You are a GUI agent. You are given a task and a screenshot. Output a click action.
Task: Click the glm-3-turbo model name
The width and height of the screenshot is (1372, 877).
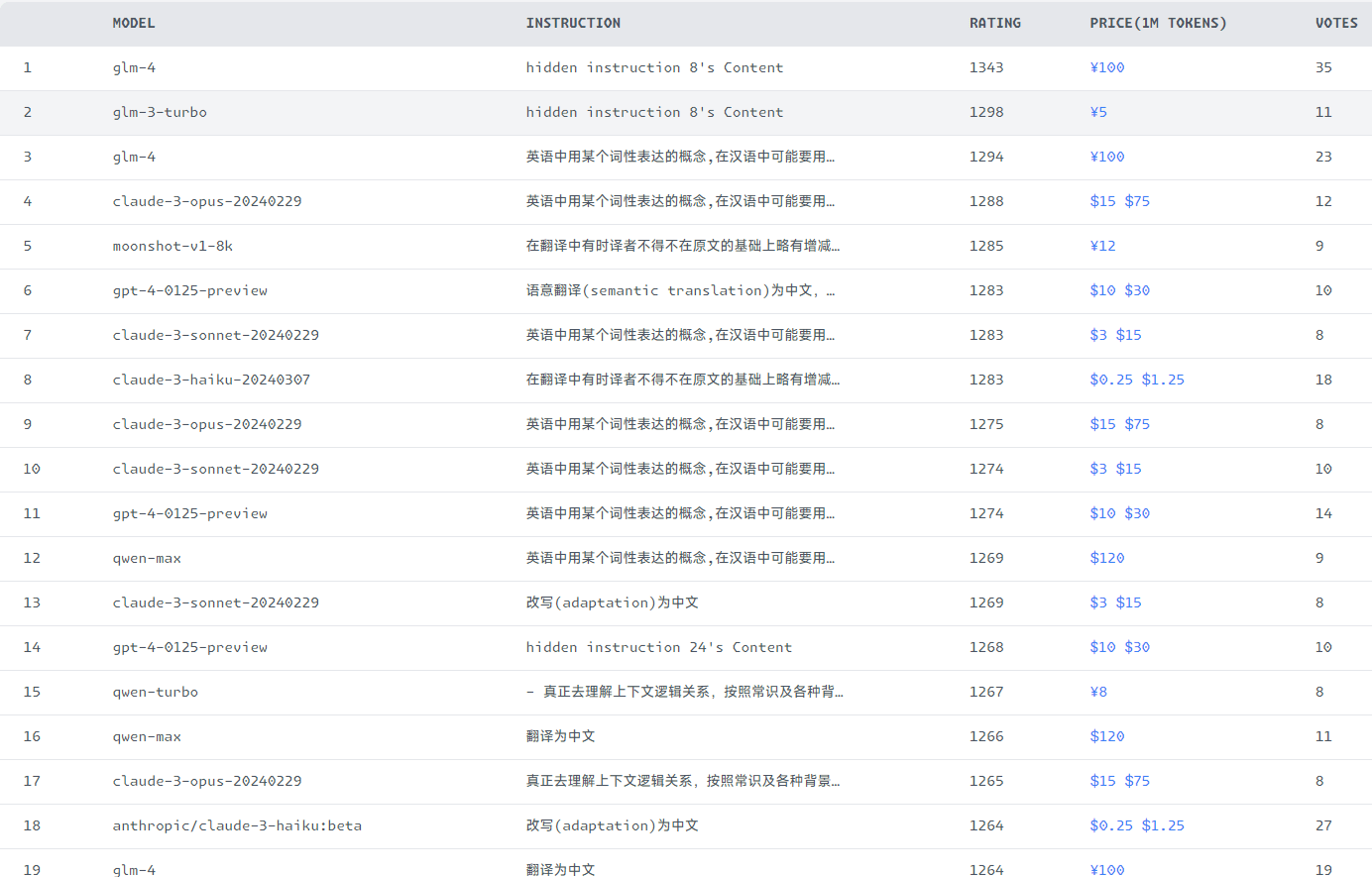coord(160,112)
